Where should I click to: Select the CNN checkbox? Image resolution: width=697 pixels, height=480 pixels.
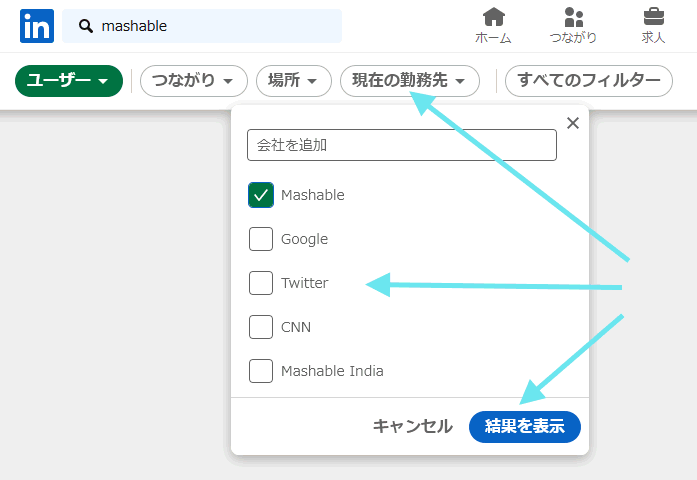261,327
